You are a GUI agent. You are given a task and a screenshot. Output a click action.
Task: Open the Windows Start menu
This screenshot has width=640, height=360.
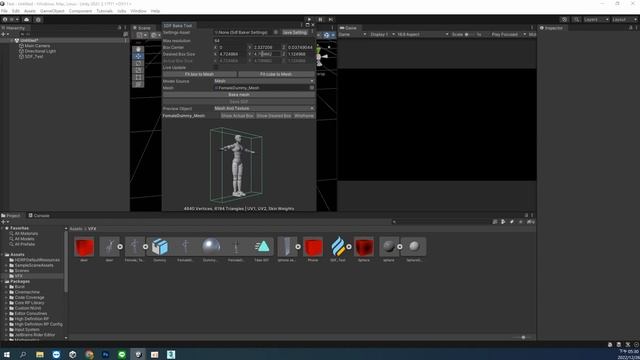[6, 354]
